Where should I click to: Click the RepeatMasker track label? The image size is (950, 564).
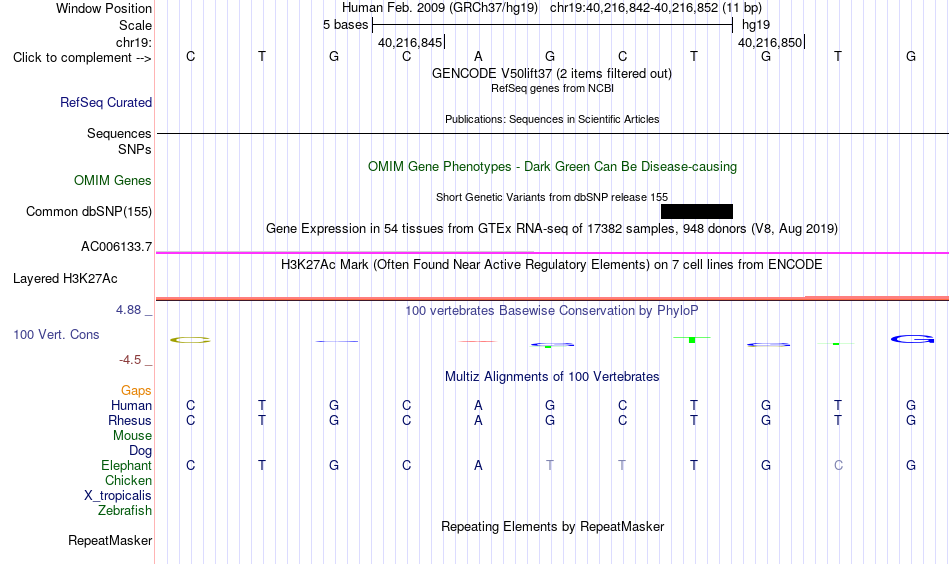(110, 540)
